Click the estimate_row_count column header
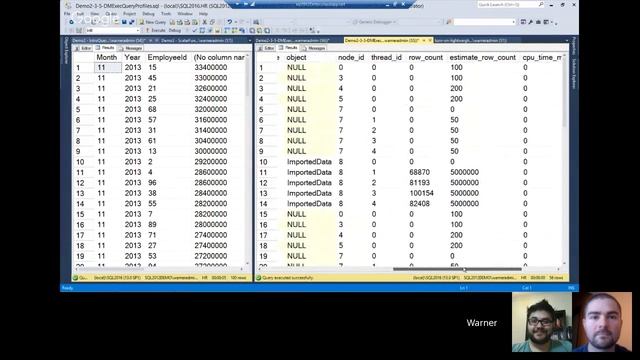640x360 pixels. pos(482,58)
